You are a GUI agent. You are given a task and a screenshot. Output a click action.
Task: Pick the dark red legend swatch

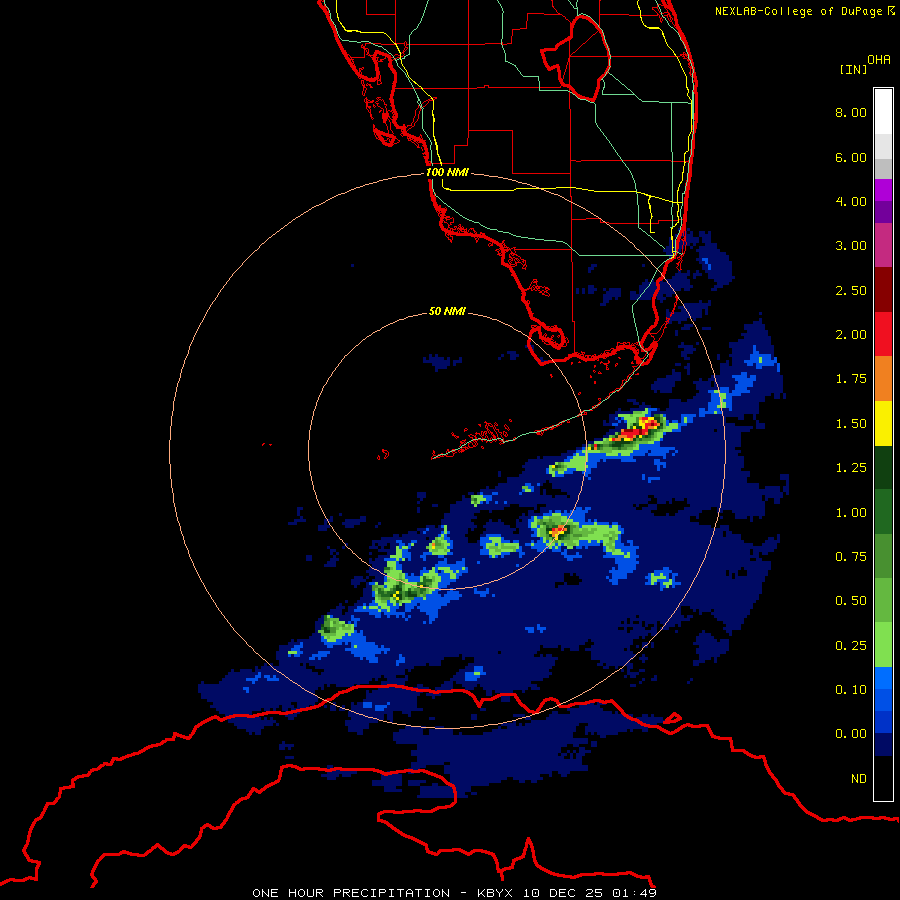pos(883,290)
